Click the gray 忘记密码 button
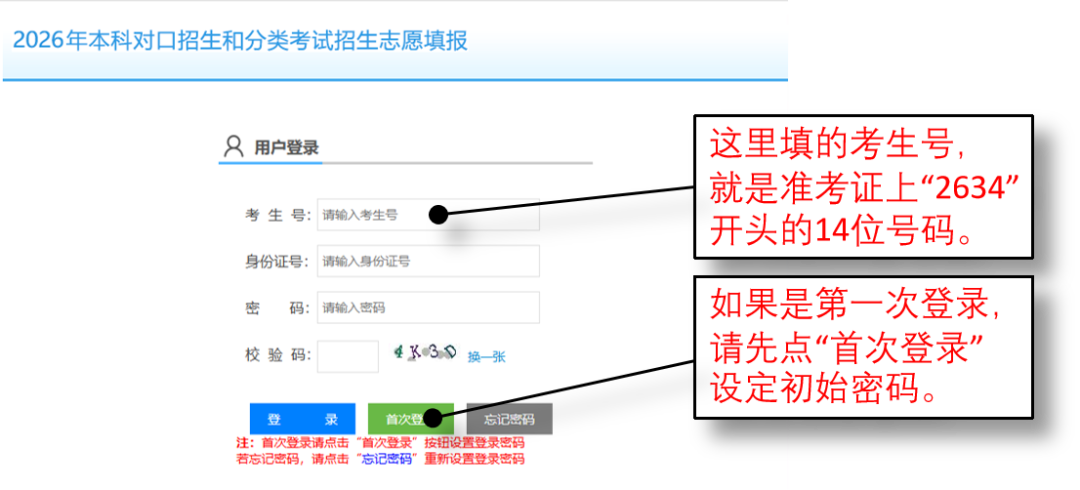This screenshot has width=1080, height=490. pyautogui.click(x=509, y=419)
